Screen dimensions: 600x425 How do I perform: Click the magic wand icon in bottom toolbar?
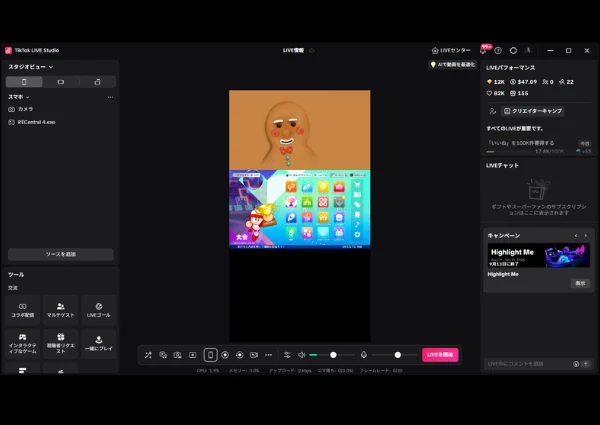[148, 355]
